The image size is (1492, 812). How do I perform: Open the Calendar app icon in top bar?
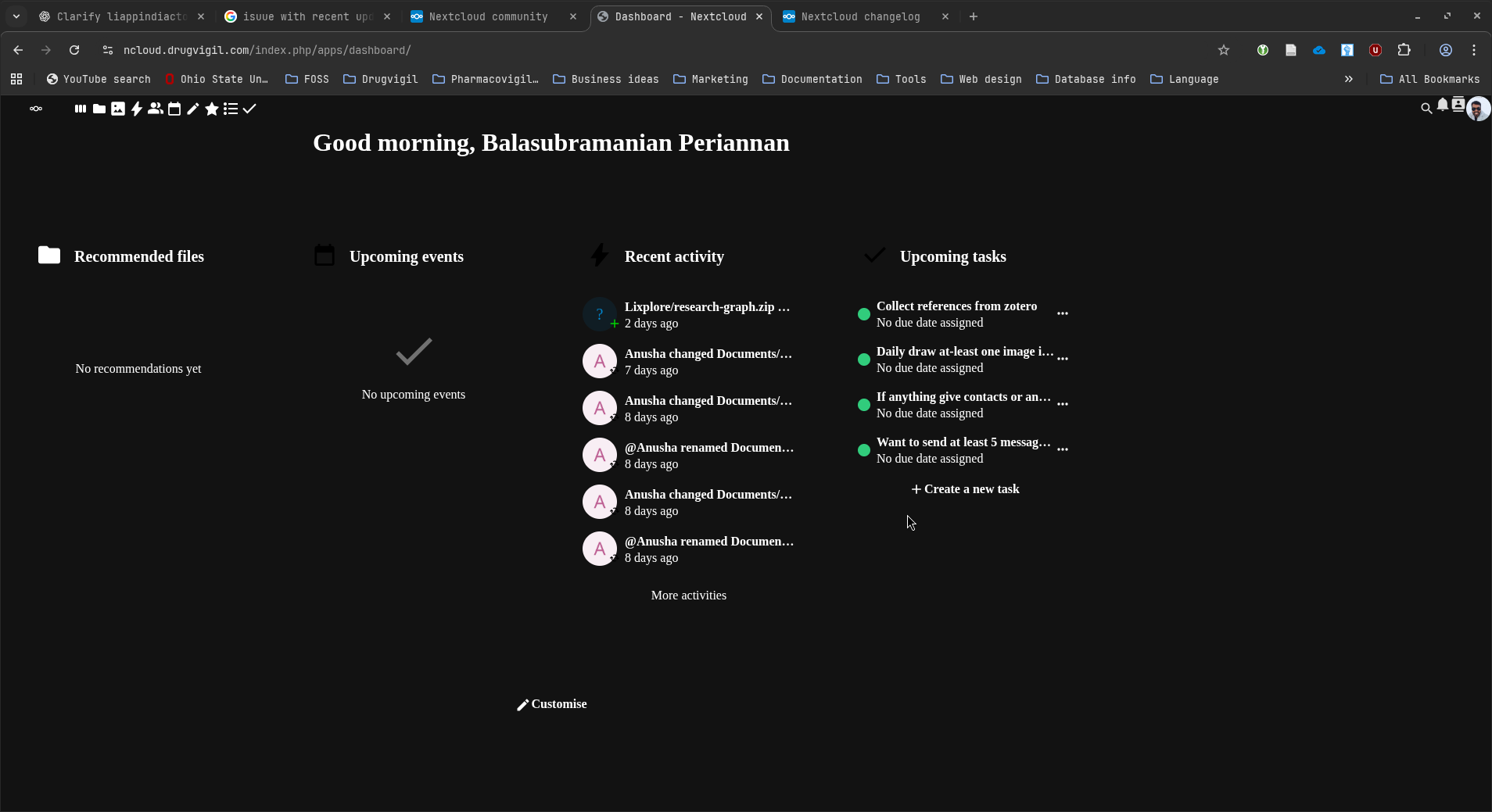[174, 109]
